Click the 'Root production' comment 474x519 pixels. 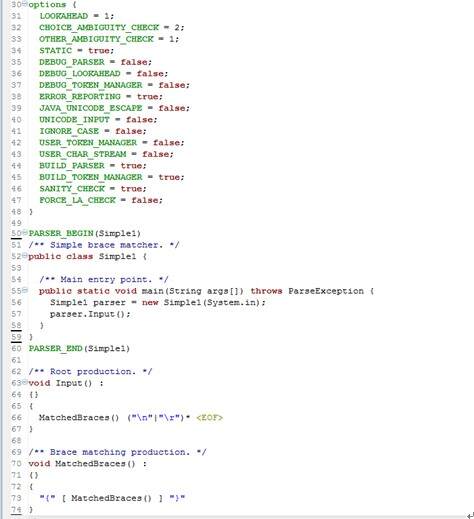[x=90, y=371]
